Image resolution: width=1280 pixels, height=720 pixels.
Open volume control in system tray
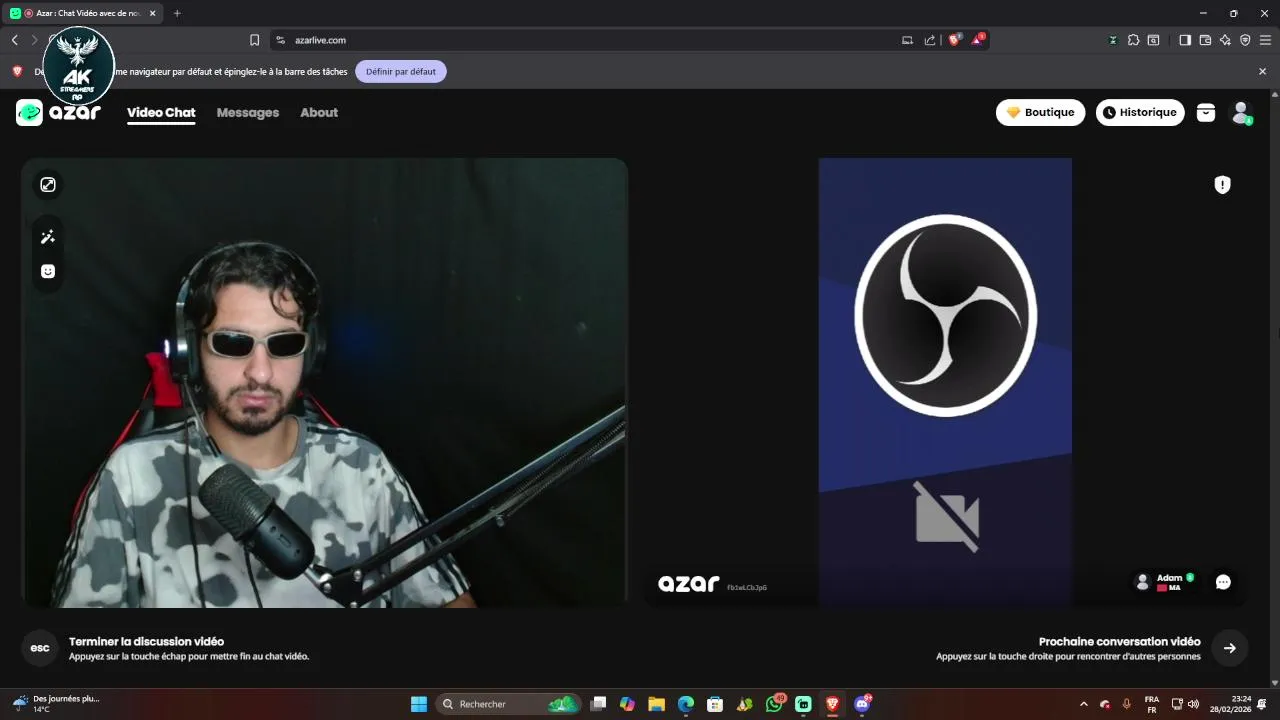pos(1193,704)
